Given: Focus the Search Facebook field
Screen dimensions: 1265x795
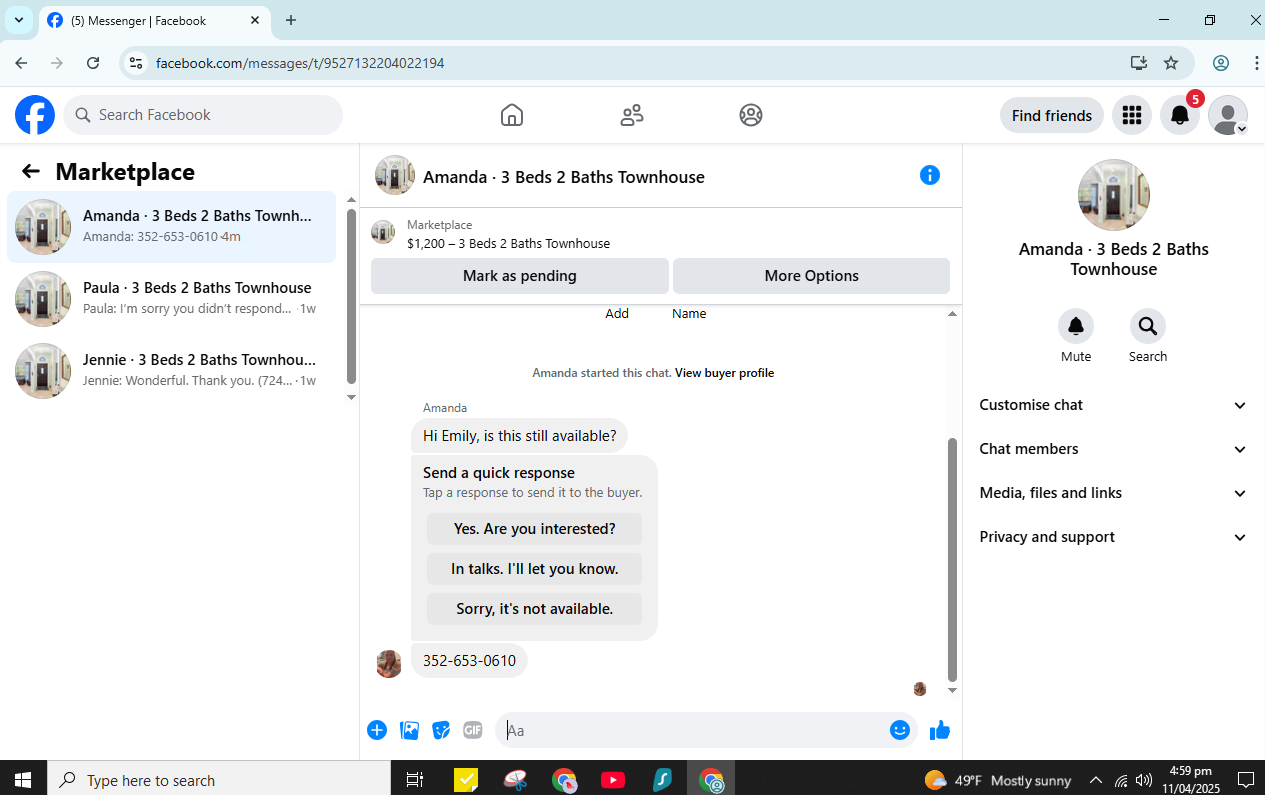Looking at the screenshot, I should (x=203, y=115).
